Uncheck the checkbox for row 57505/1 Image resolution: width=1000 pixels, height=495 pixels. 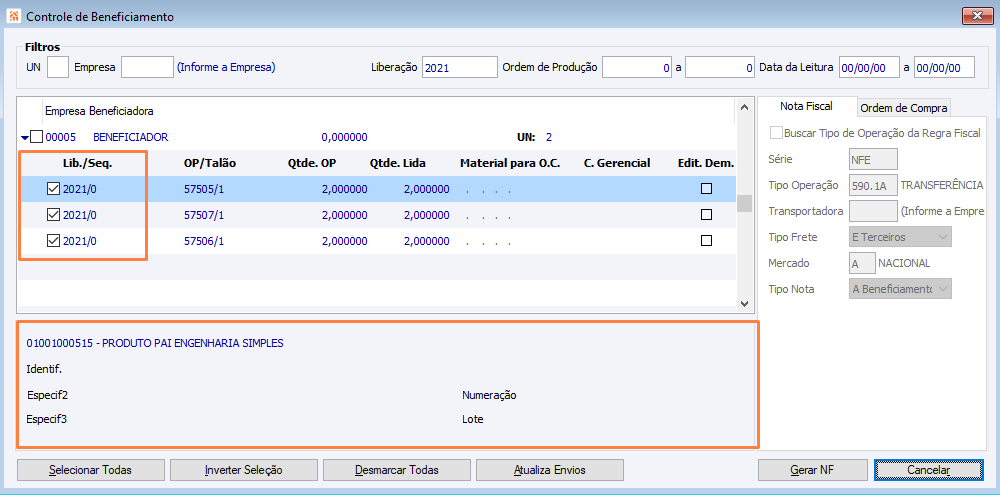click(x=54, y=189)
